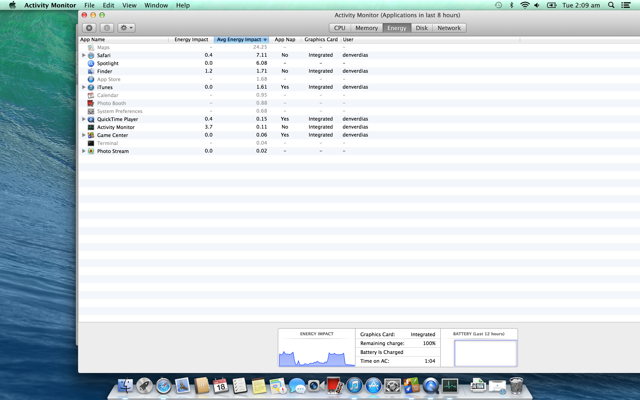Open the Network tab
Image resolution: width=640 pixels, height=400 pixels.
click(x=449, y=28)
